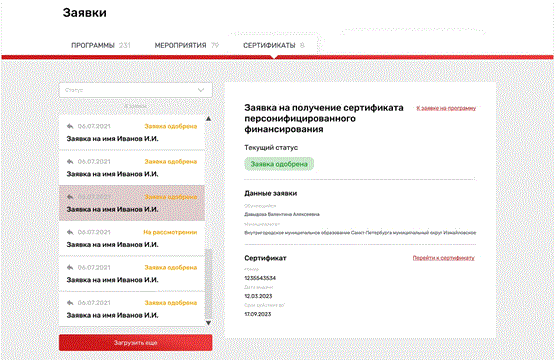Viewport: 555px width, 360px height.
Task: Select the first application for Иванов И.И.
Action: [132, 132]
